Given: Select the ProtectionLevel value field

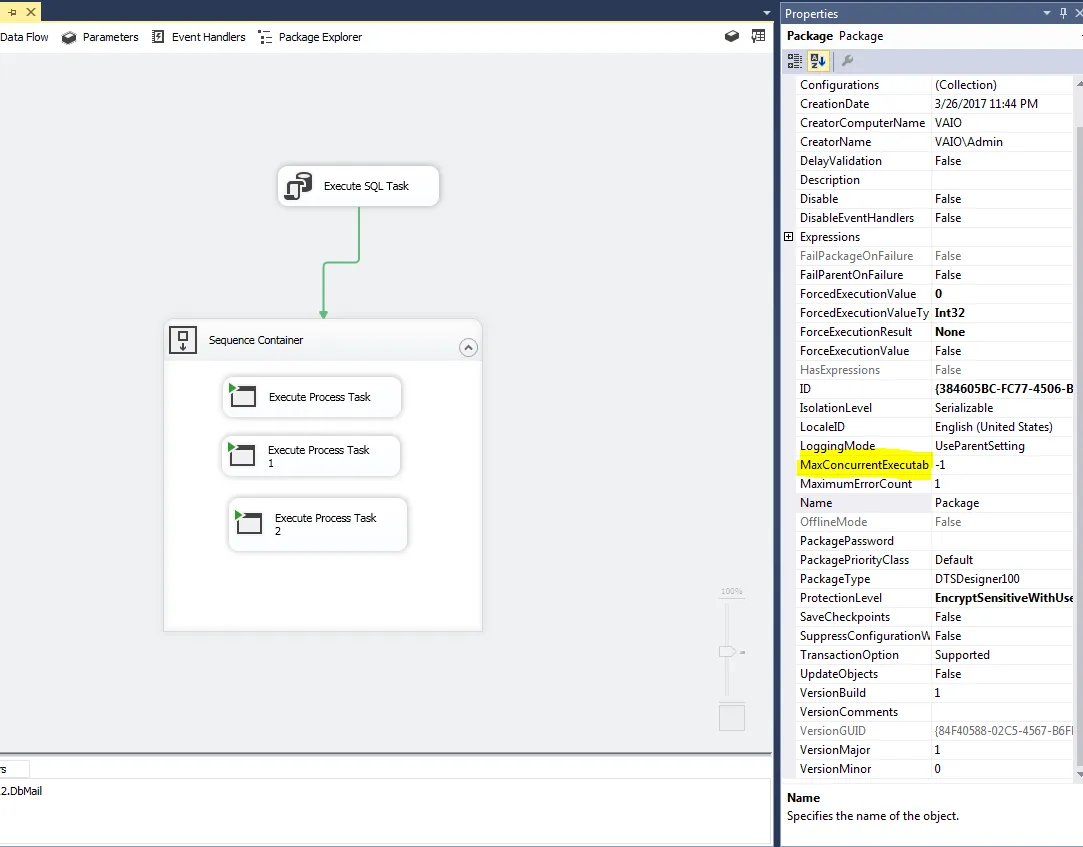Looking at the screenshot, I should (x=1002, y=598).
